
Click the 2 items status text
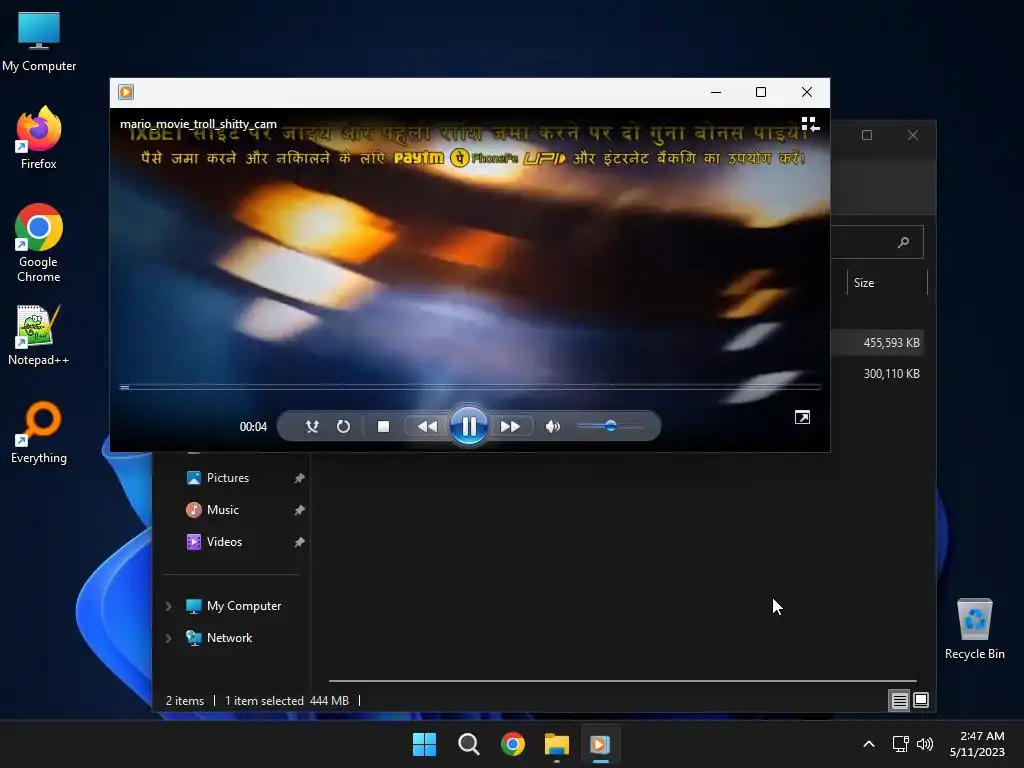tap(185, 701)
